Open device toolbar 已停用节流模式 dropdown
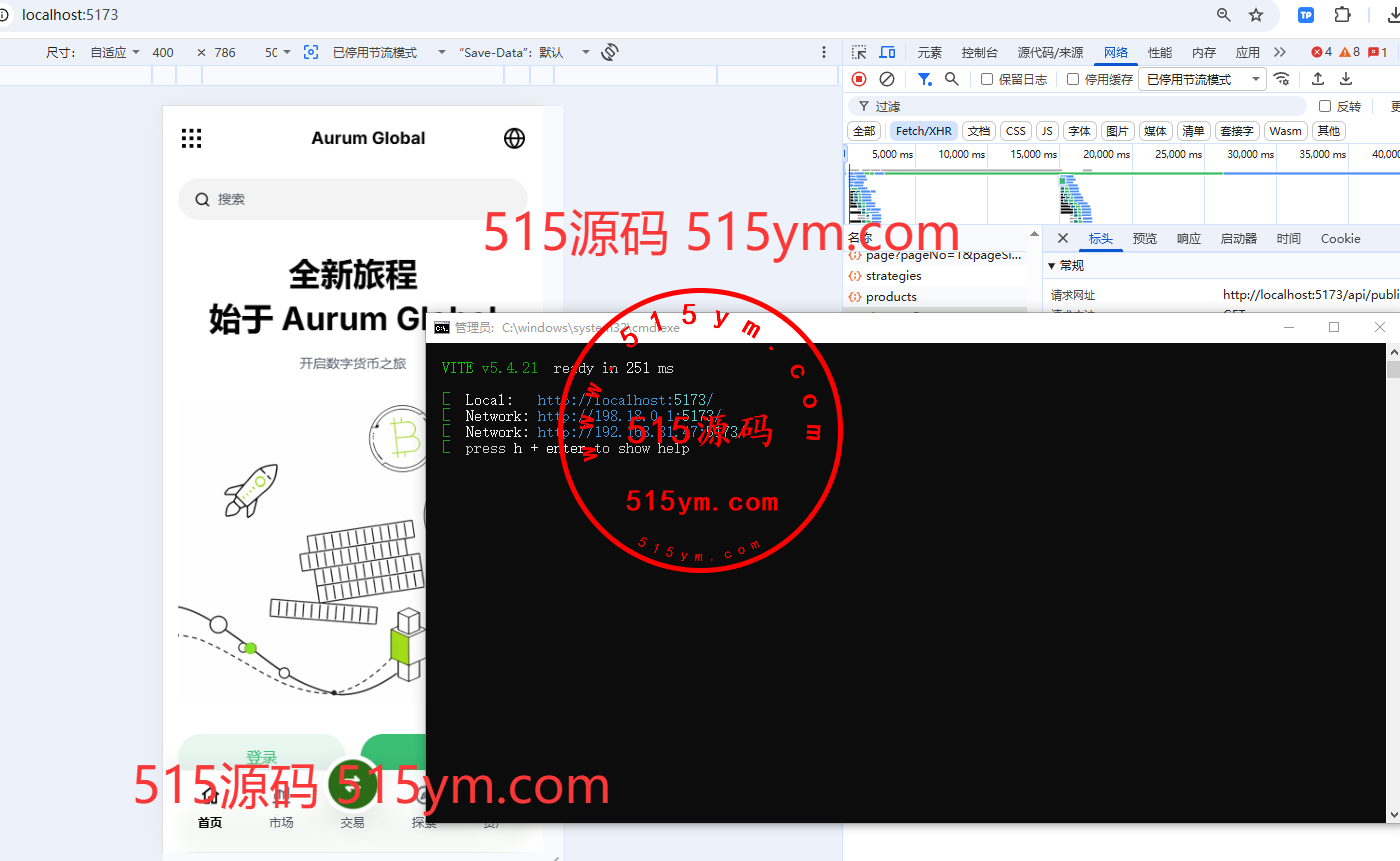The width and height of the screenshot is (1400, 861). pyautogui.click(x=389, y=52)
